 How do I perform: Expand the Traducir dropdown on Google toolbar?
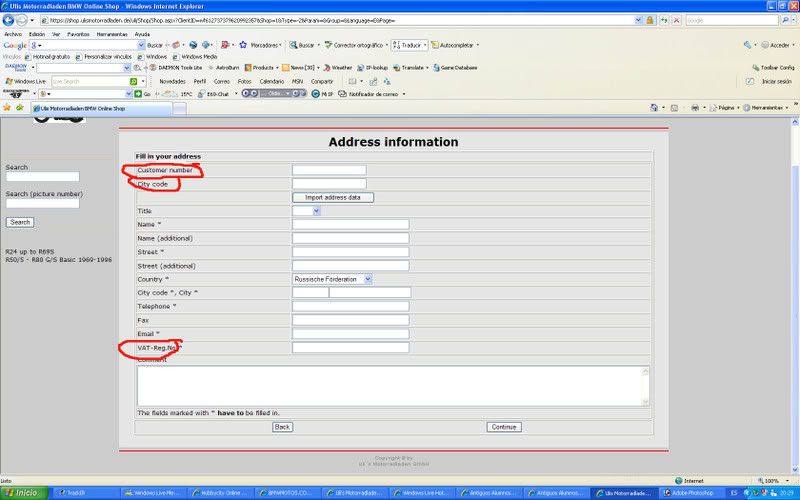tap(424, 45)
